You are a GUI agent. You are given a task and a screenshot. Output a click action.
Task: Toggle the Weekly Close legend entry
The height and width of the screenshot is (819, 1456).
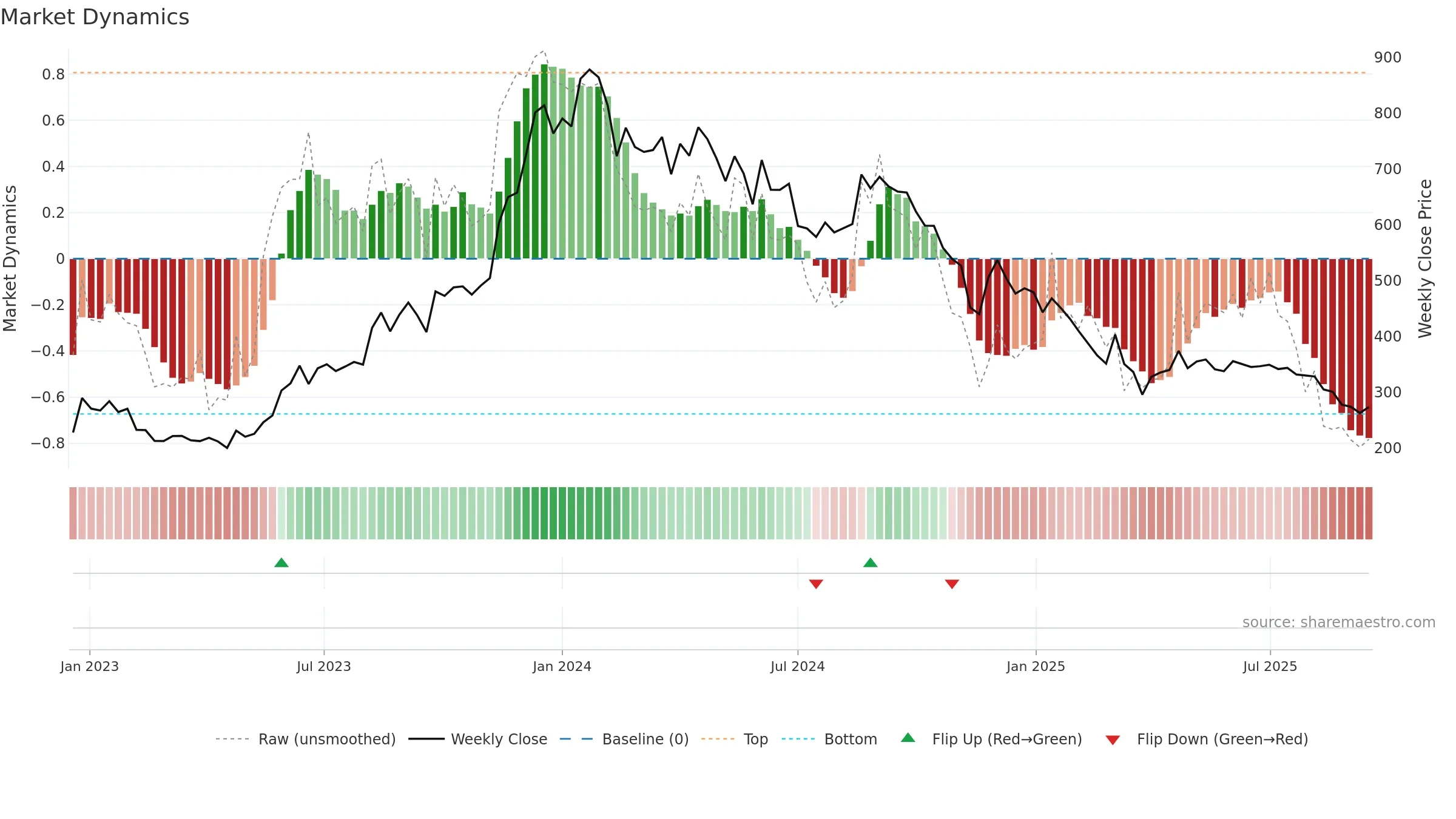coord(478,739)
